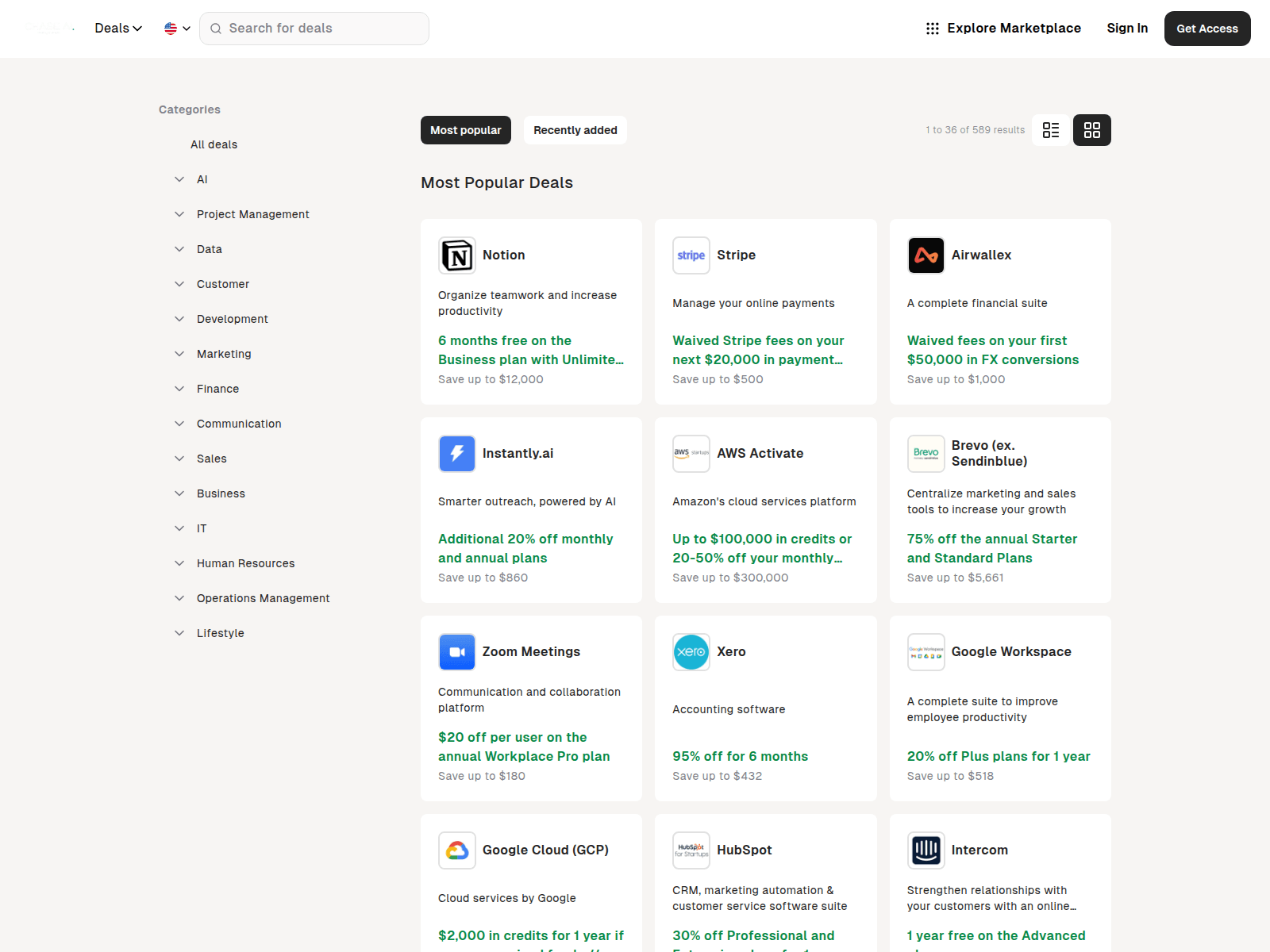Click the Intercom logo icon
The height and width of the screenshot is (952, 1270).
click(926, 850)
